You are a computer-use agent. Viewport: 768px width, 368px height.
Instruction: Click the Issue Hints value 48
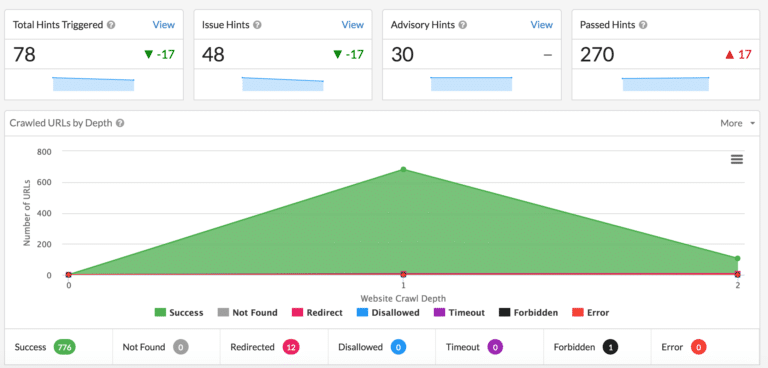click(213, 54)
